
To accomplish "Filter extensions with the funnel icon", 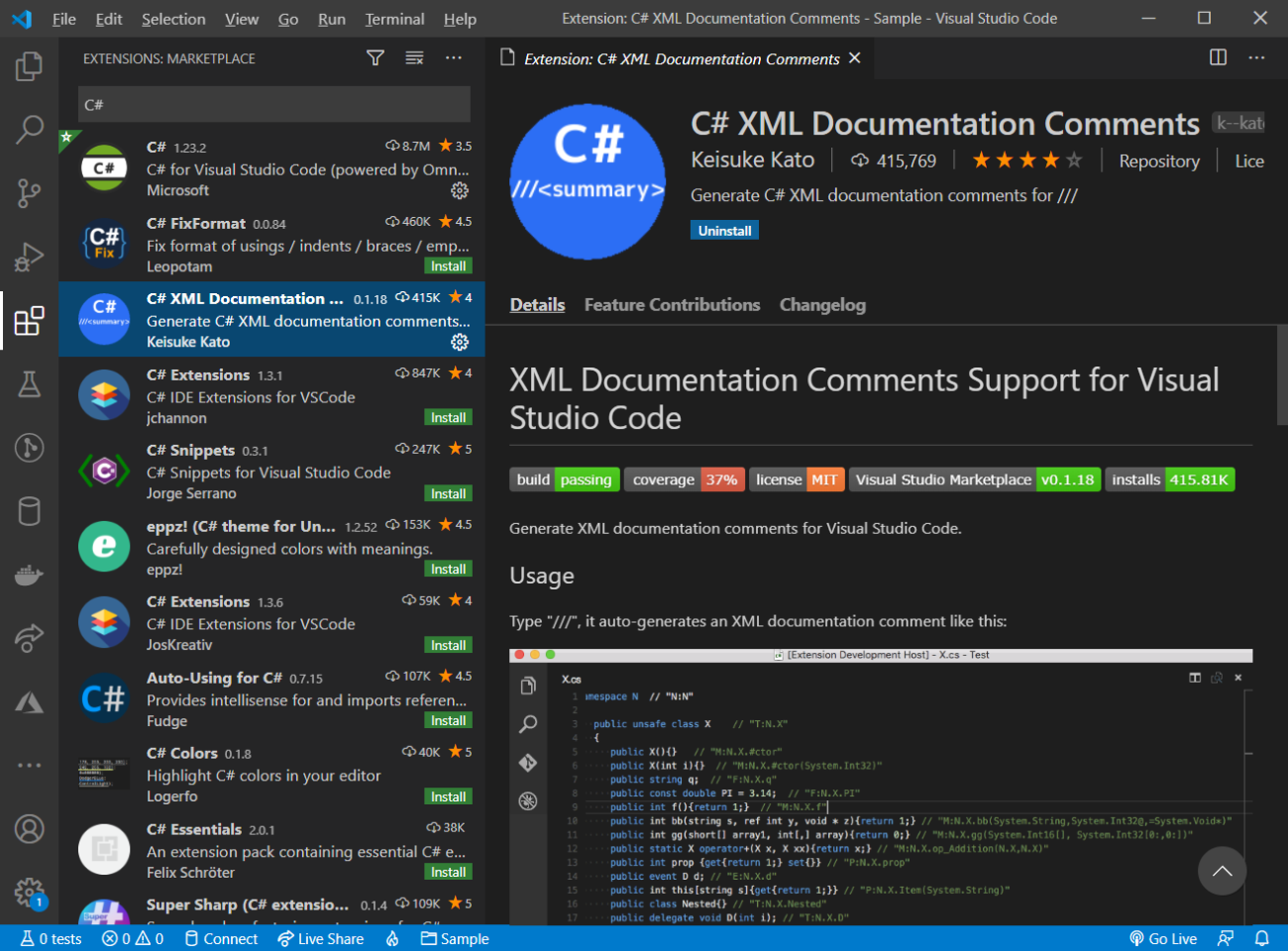I will click(x=376, y=58).
